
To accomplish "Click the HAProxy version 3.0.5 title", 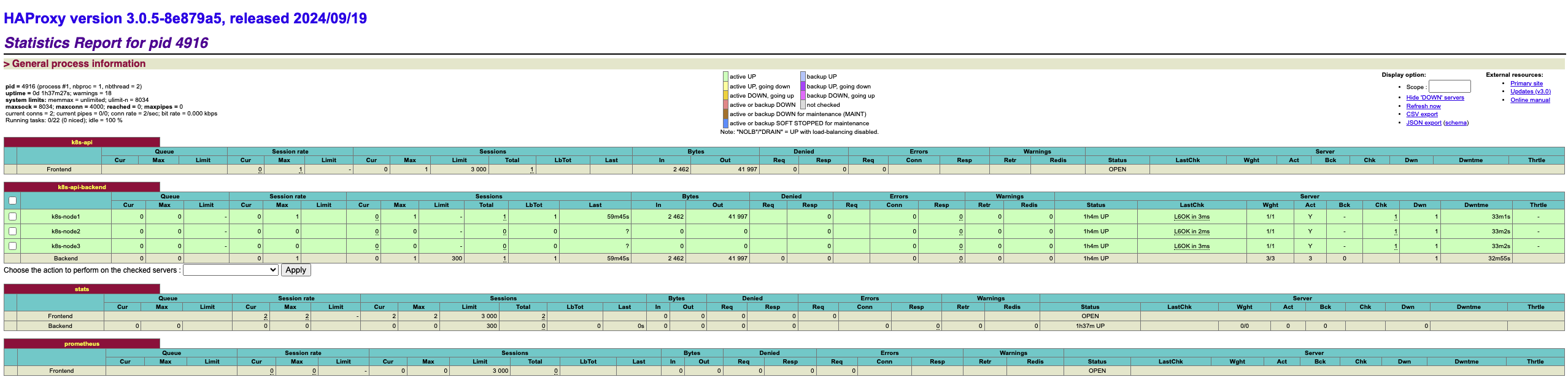I will coord(185,18).
